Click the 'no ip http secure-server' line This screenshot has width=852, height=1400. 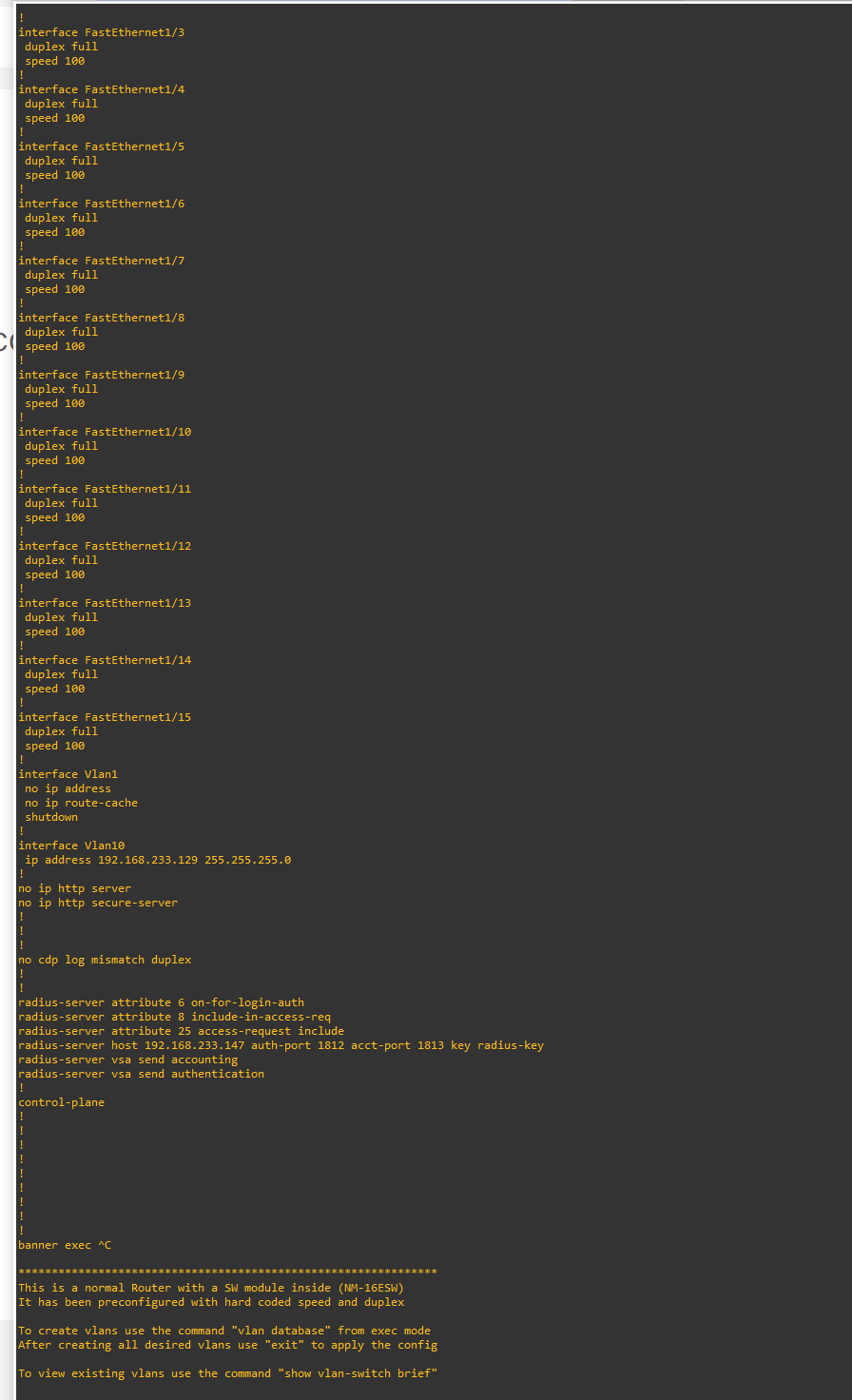[98, 903]
